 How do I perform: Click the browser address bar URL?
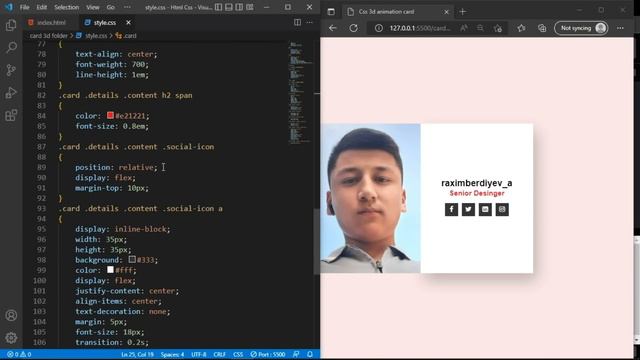point(420,28)
